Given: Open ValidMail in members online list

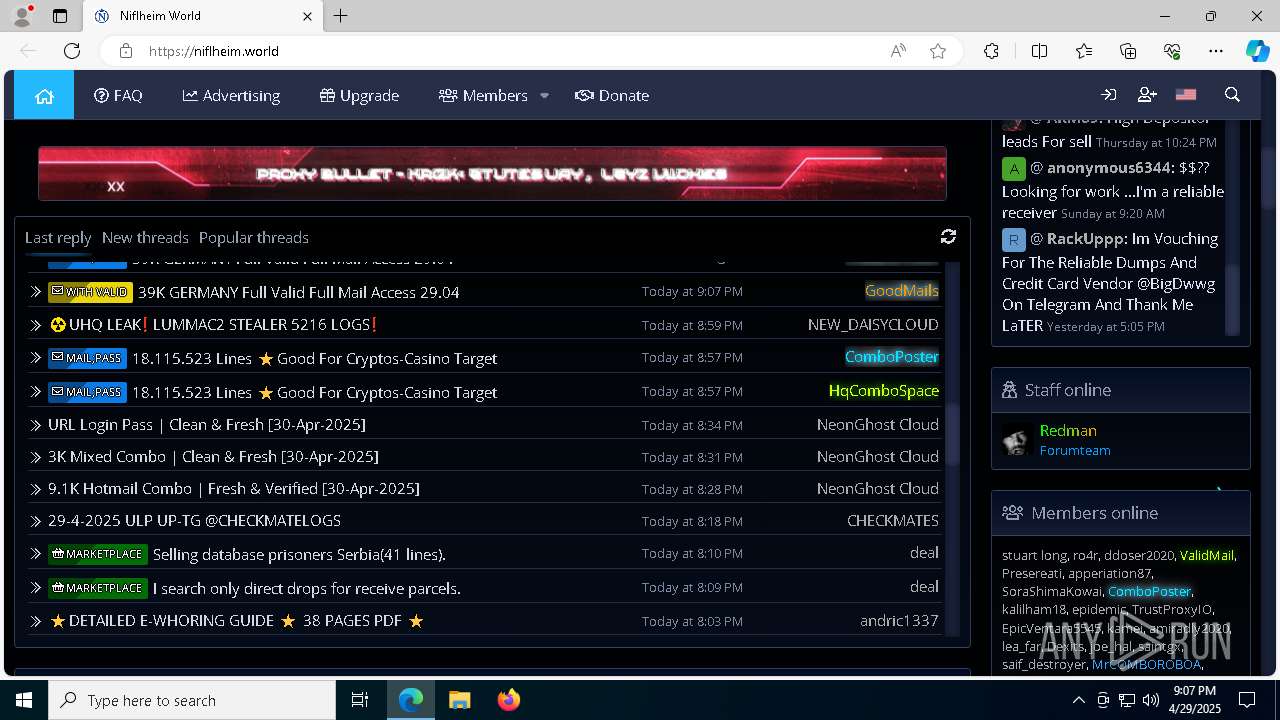Looking at the screenshot, I should [1207, 555].
